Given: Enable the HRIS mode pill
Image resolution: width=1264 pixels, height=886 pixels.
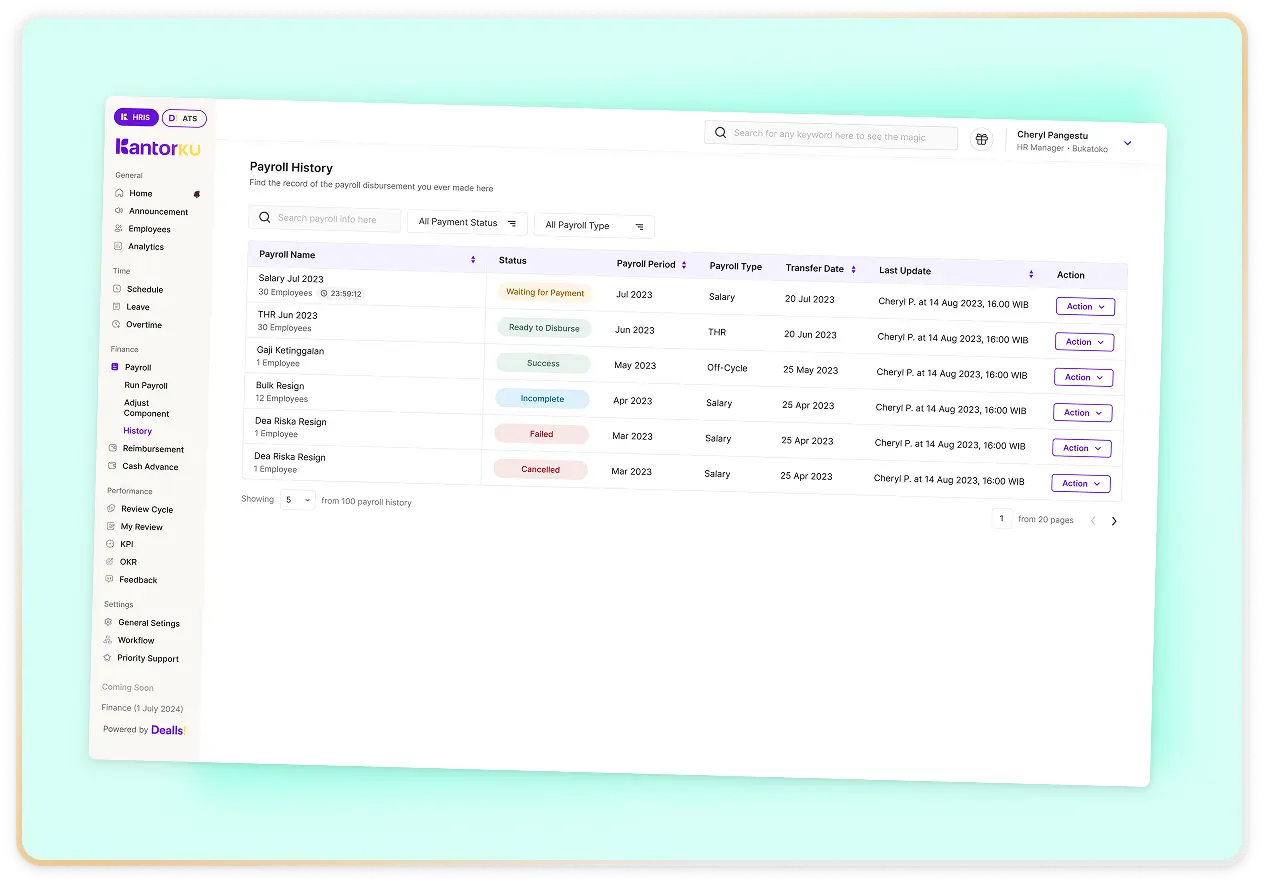Looking at the screenshot, I should click(136, 116).
